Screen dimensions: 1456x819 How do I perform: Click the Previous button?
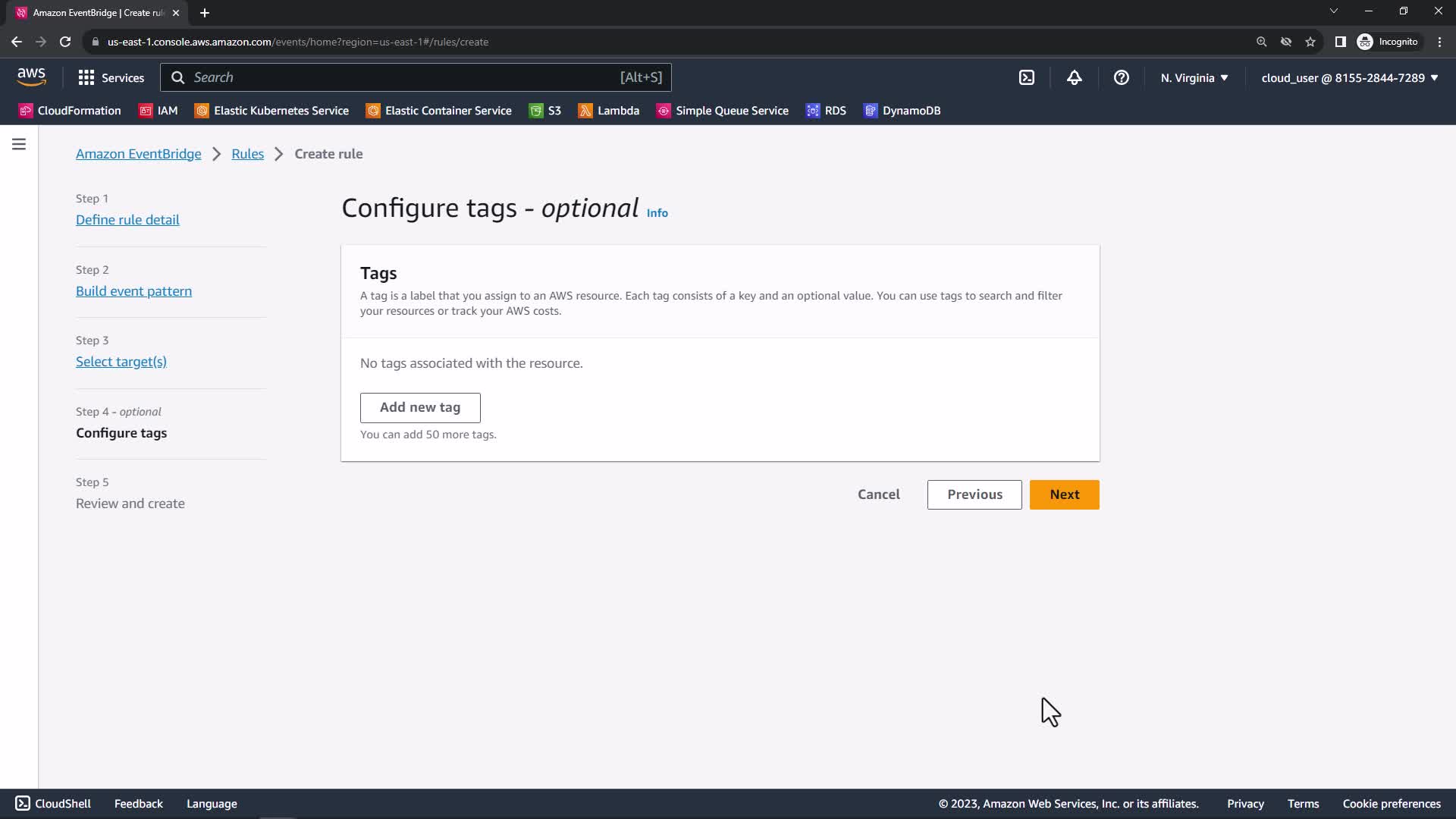click(x=974, y=494)
